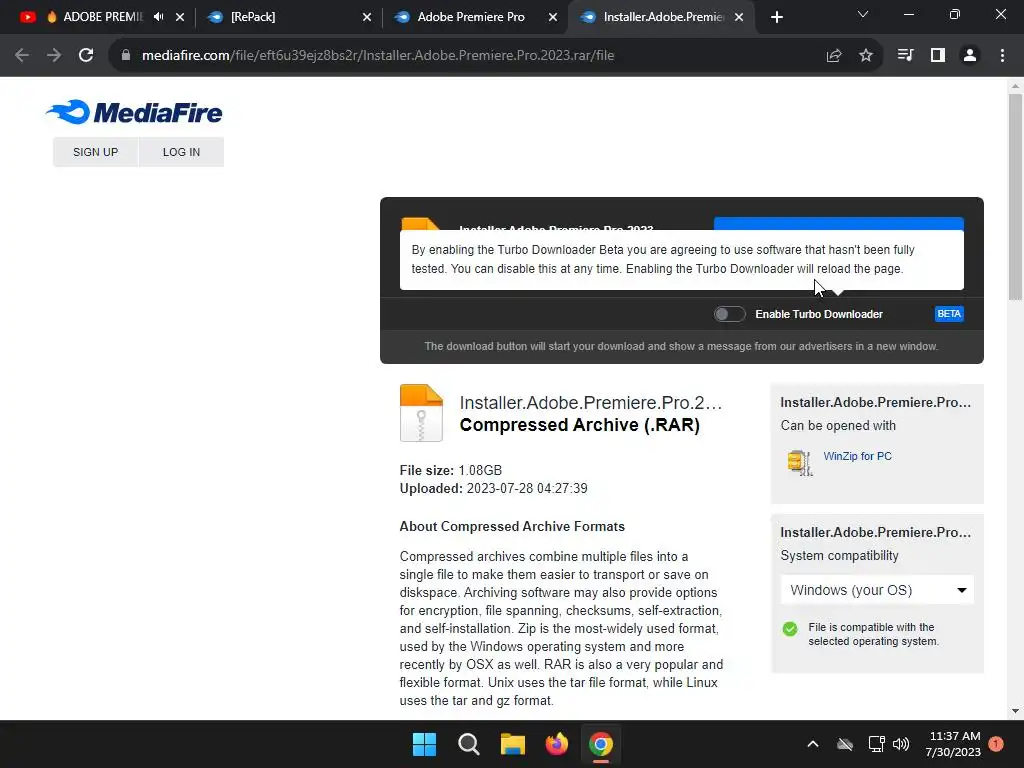Screen dimensions: 1024x768
Task: Open Chrome's three-dot menu
Action: point(1002,56)
